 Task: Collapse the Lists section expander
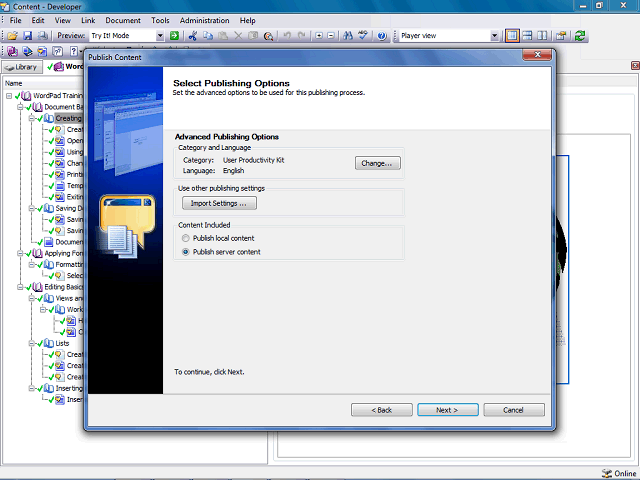pyautogui.click(x=31, y=343)
